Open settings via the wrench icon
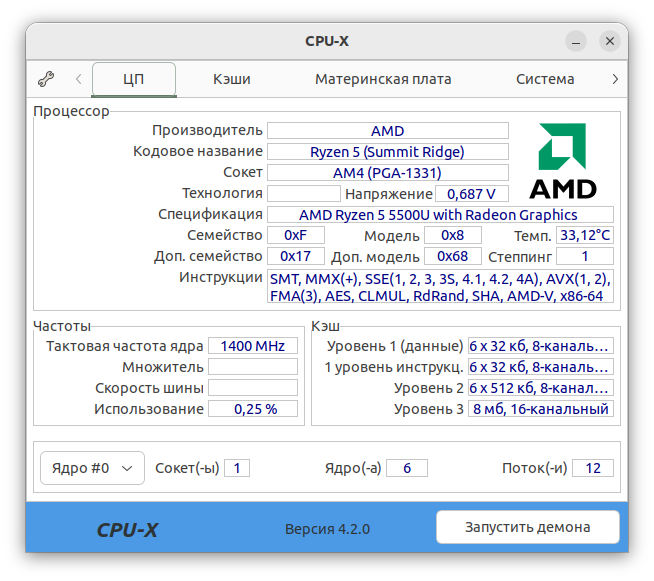Viewport: 654px width, 581px height. coord(46,79)
